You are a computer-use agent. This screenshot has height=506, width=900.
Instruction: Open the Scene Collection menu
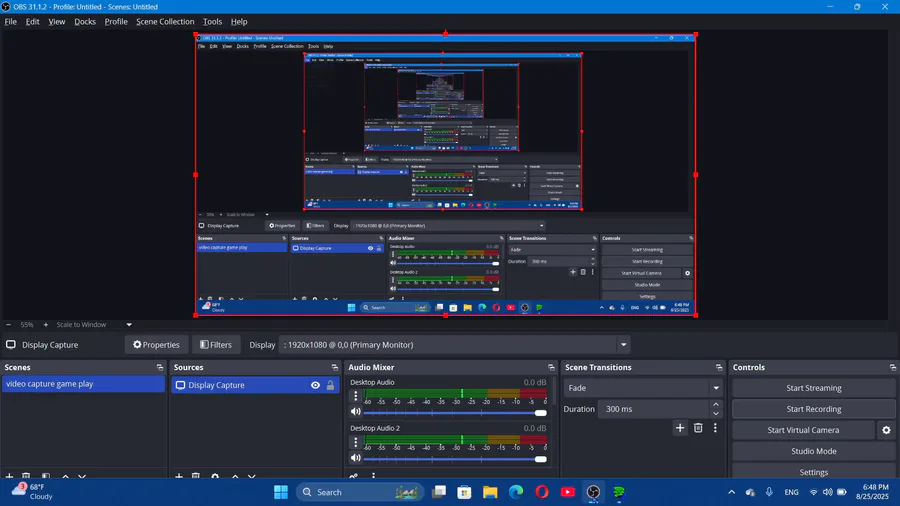165,21
